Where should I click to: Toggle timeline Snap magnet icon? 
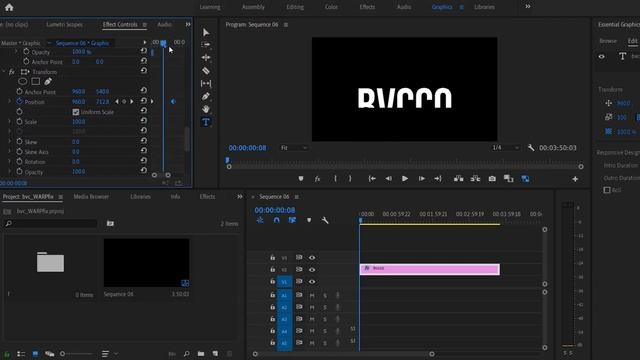[x=276, y=220]
